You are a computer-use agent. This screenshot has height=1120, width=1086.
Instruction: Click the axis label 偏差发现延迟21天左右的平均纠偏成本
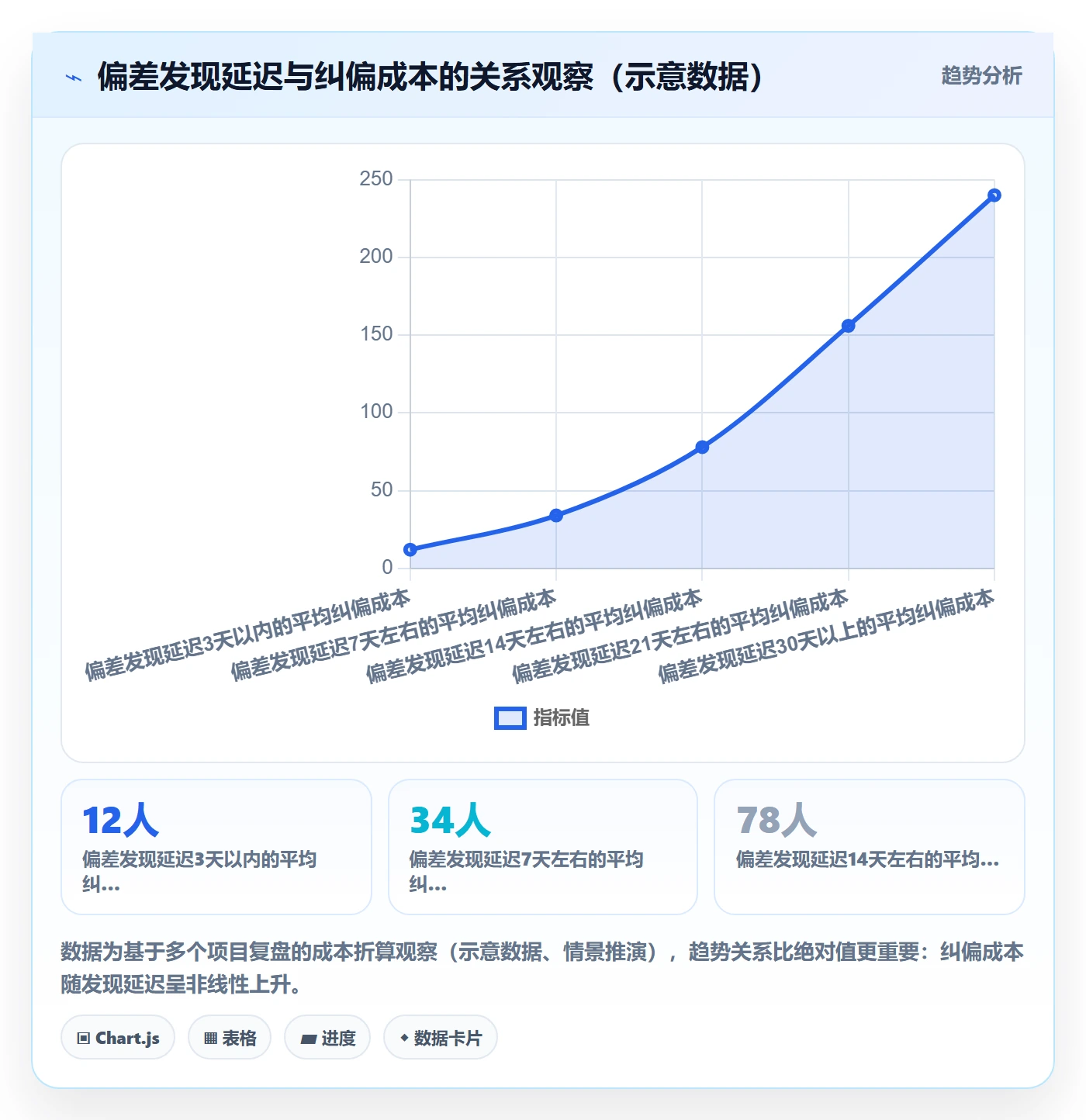point(680,636)
